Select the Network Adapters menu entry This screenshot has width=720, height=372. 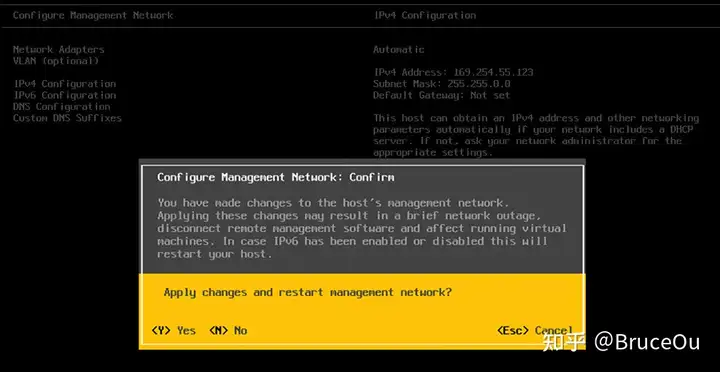59,50
